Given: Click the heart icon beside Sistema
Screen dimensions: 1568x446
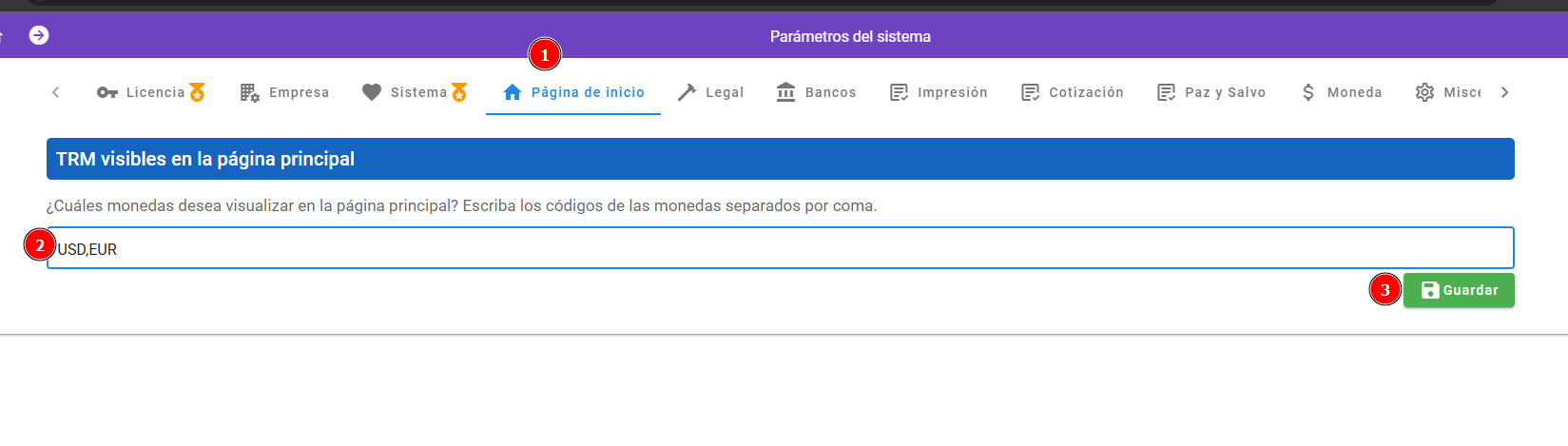Looking at the screenshot, I should pyautogui.click(x=372, y=92).
